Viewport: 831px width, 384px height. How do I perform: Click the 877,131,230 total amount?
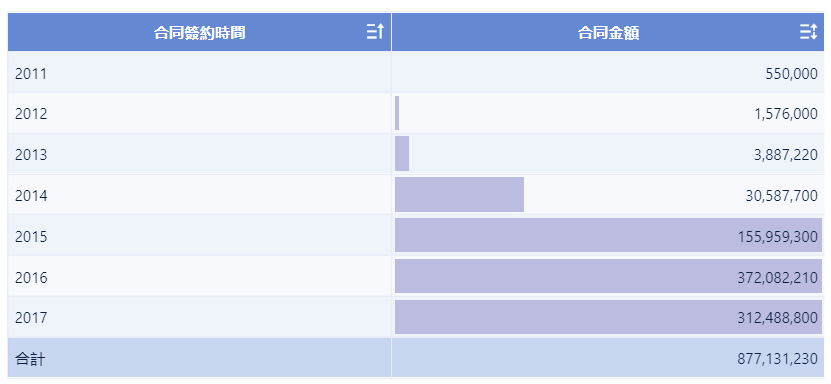pyautogui.click(x=777, y=359)
